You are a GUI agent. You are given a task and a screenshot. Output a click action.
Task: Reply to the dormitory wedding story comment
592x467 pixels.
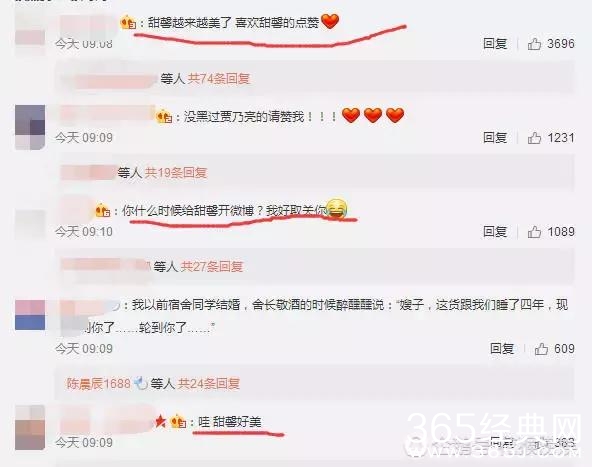[x=502, y=348]
